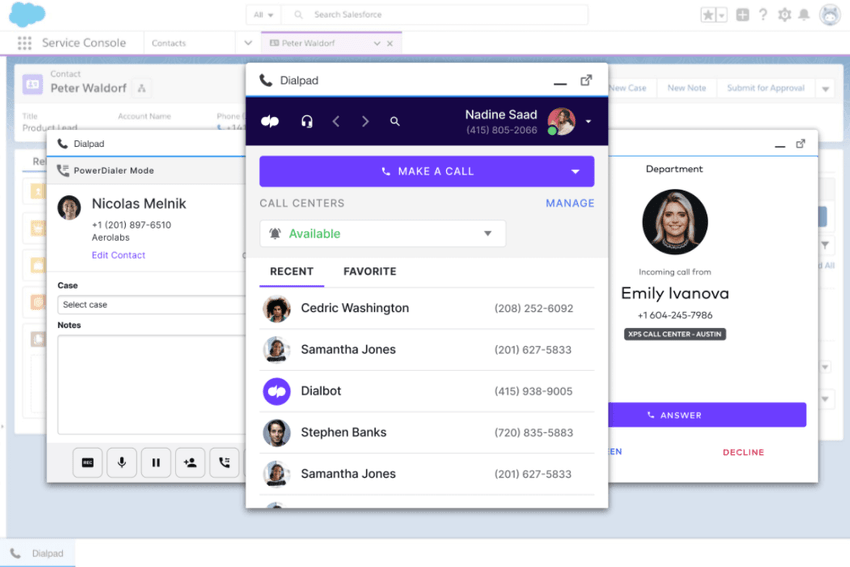Image resolution: width=850 pixels, height=567 pixels.
Task: Click Stephen Banks' avatar photo
Action: 276,433
